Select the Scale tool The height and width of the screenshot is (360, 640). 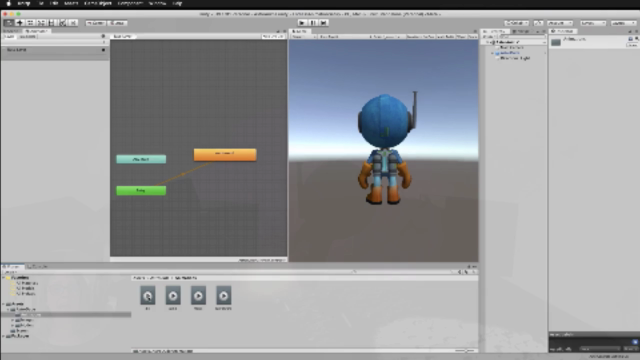click(x=41, y=23)
